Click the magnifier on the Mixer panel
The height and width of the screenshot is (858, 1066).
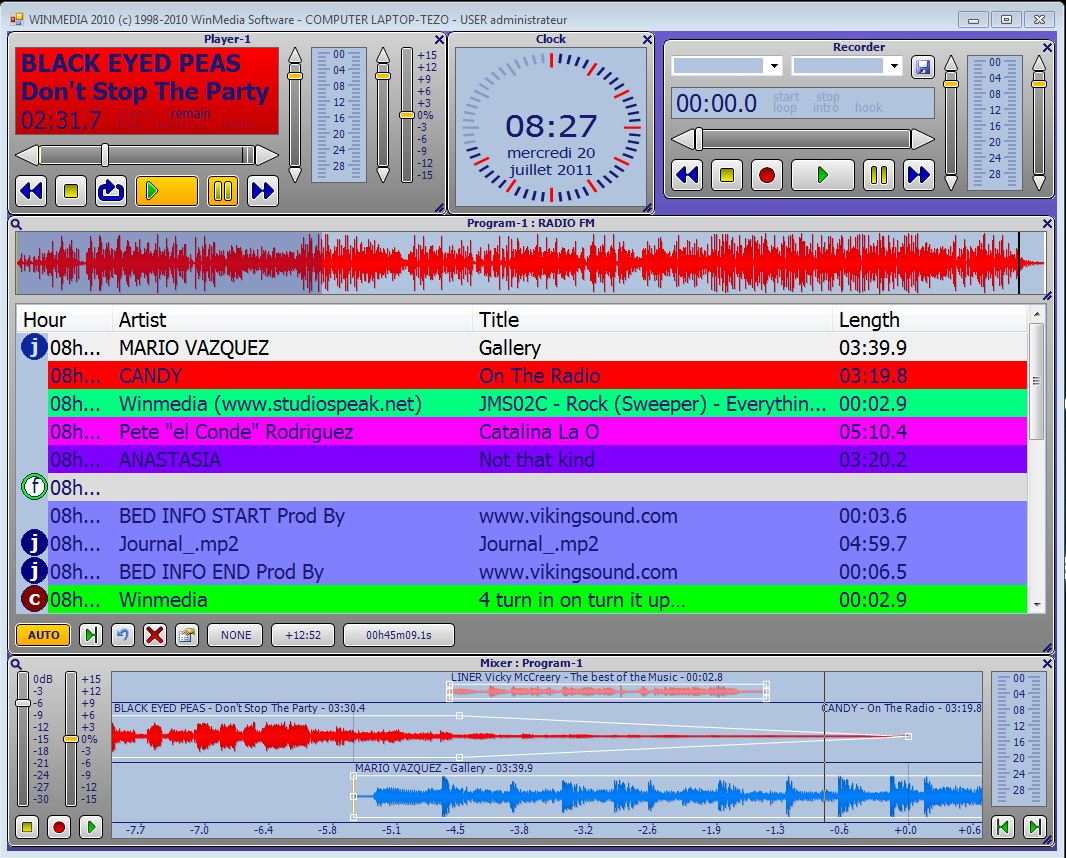pos(16,663)
